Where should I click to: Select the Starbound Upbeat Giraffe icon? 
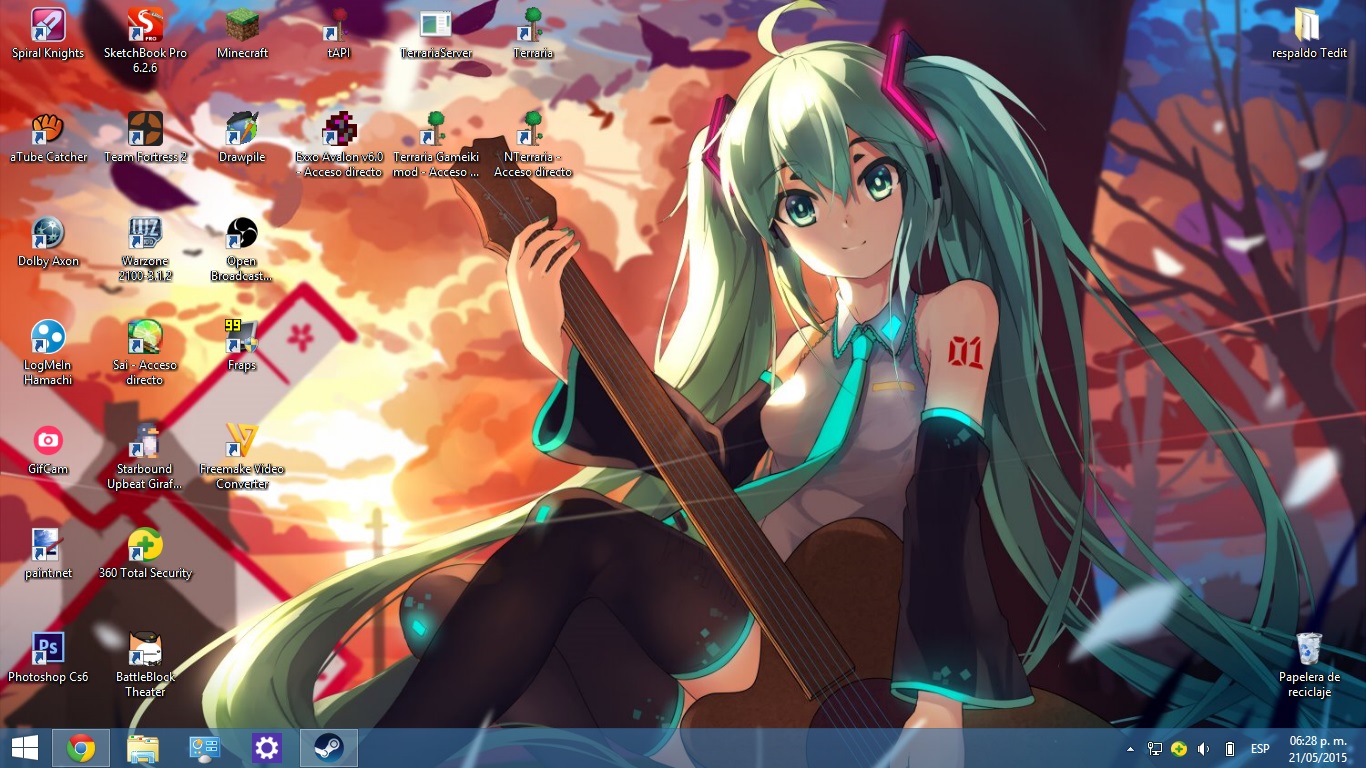point(145,440)
